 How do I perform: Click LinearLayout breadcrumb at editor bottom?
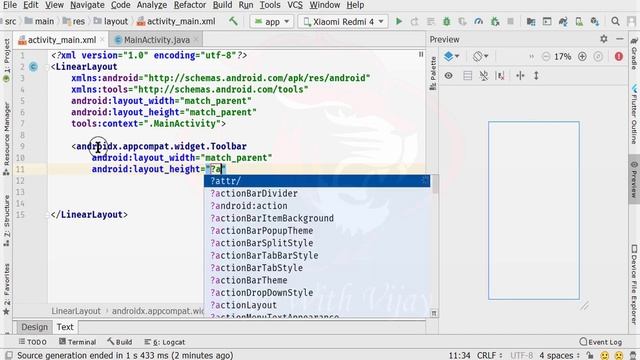76,311
